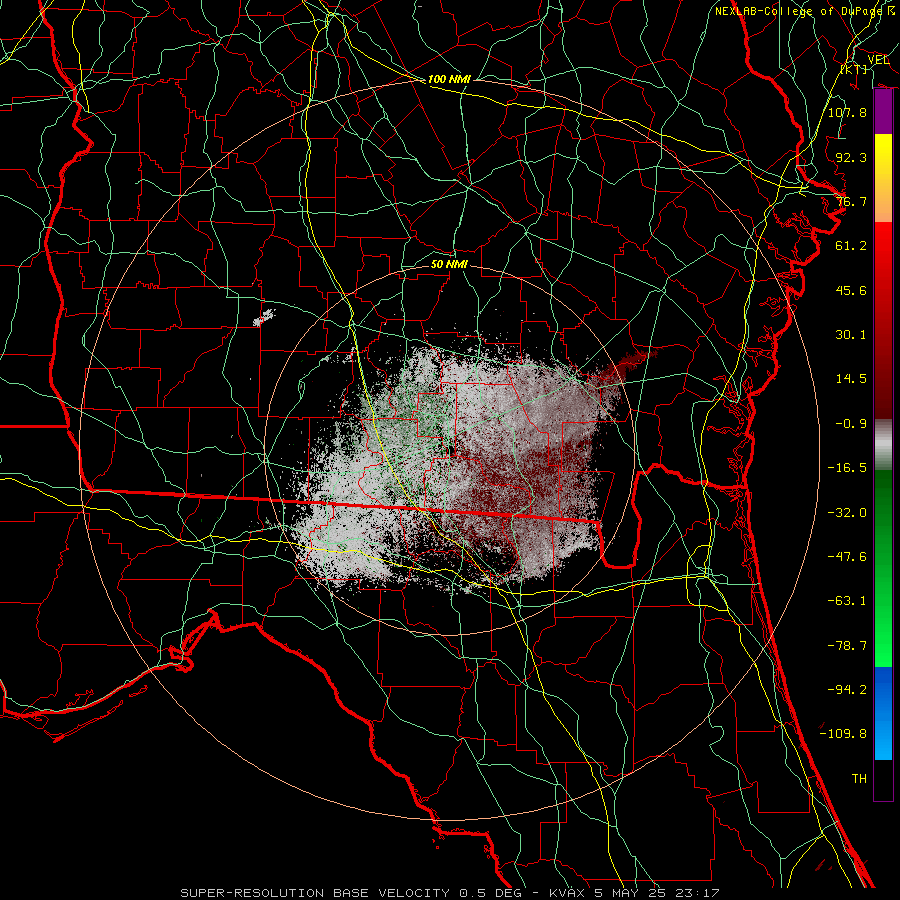The width and height of the screenshot is (900, 900).
Task: Click the 61.2 legend value
Action: tap(851, 246)
